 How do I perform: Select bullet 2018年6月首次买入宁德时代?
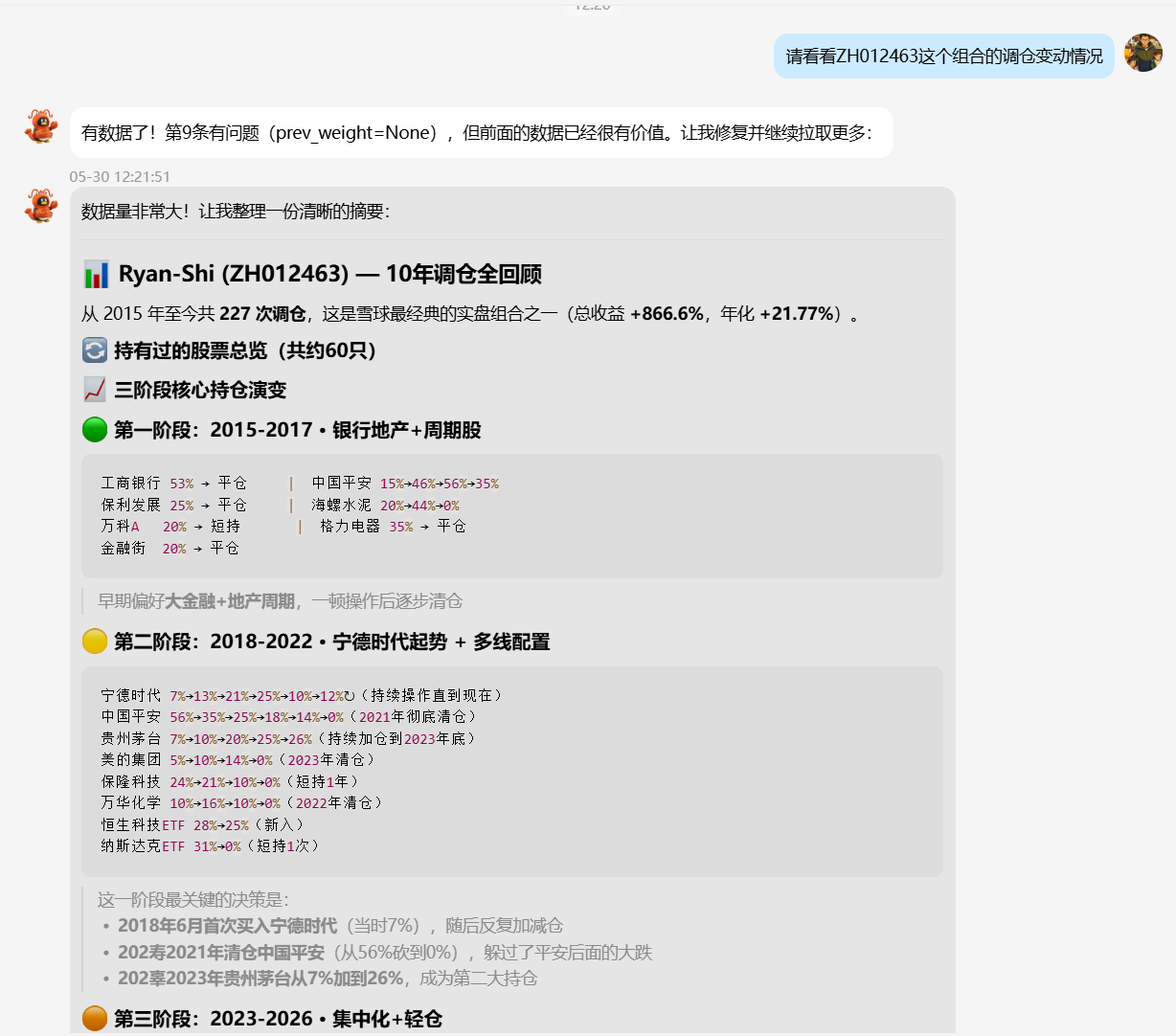click(x=340, y=926)
